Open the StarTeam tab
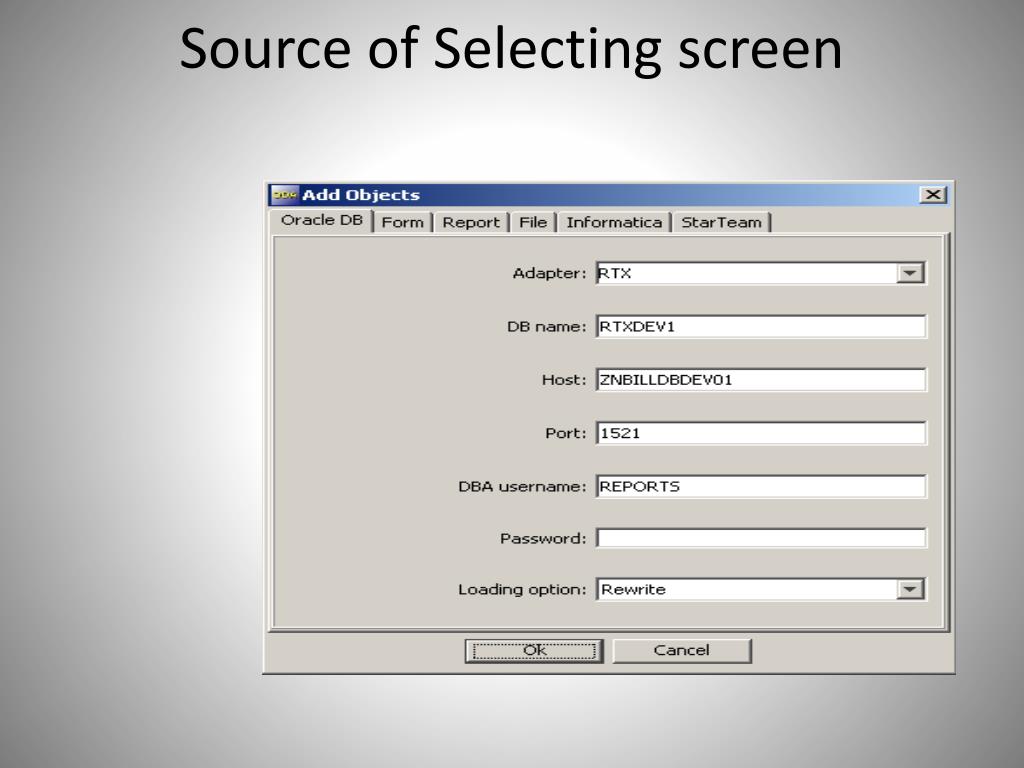The image size is (1024, 768). [721, 222]
